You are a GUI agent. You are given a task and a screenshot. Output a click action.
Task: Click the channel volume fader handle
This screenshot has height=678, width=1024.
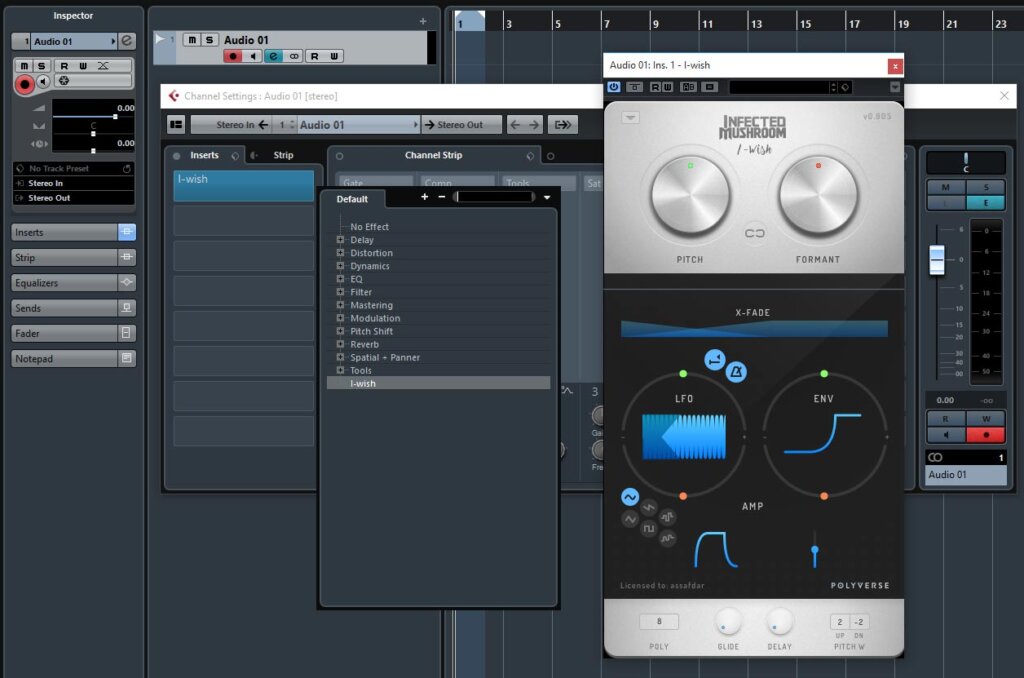pyautogui.click(x=937, y=260)
